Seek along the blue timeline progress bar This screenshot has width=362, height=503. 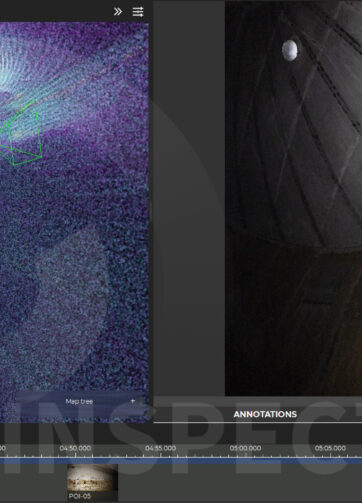point(181,461)
